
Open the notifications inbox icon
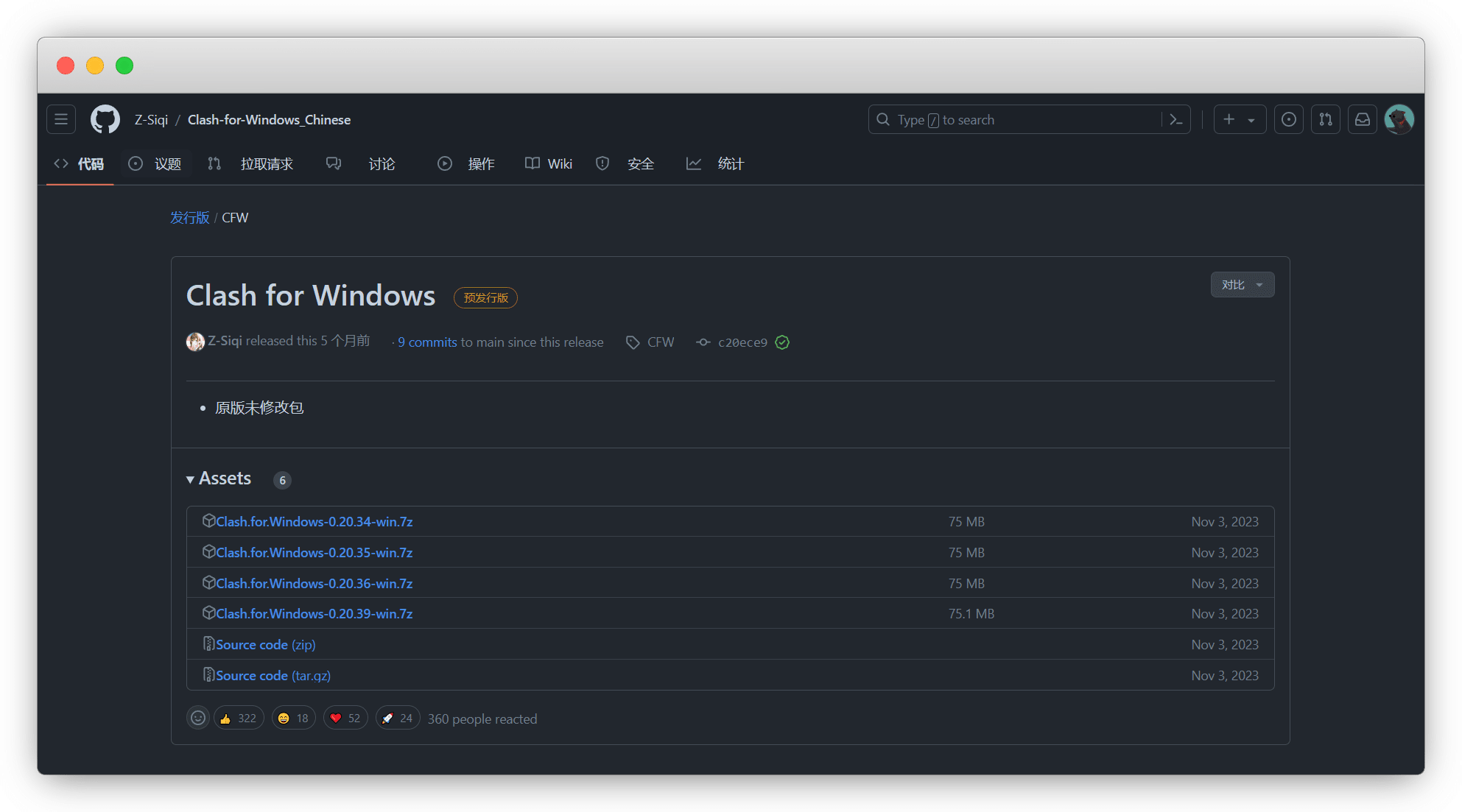pyautogui.click(x=1362, y=119)
